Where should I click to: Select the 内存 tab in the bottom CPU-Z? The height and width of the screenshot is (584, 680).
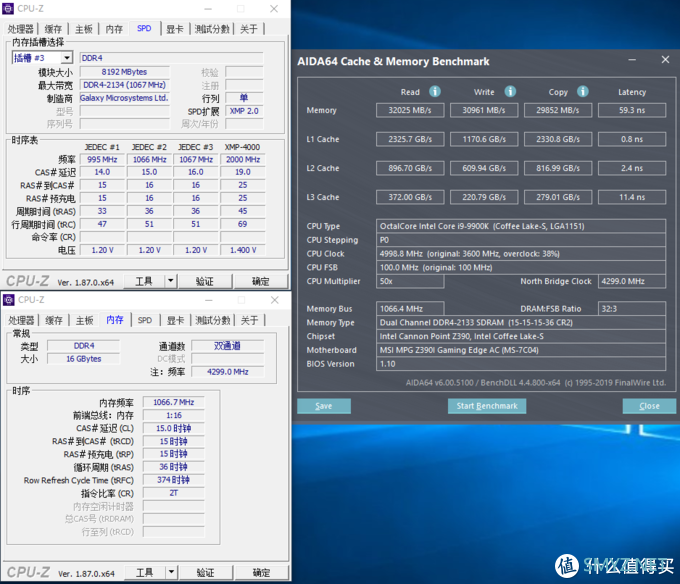coord(115,320)
